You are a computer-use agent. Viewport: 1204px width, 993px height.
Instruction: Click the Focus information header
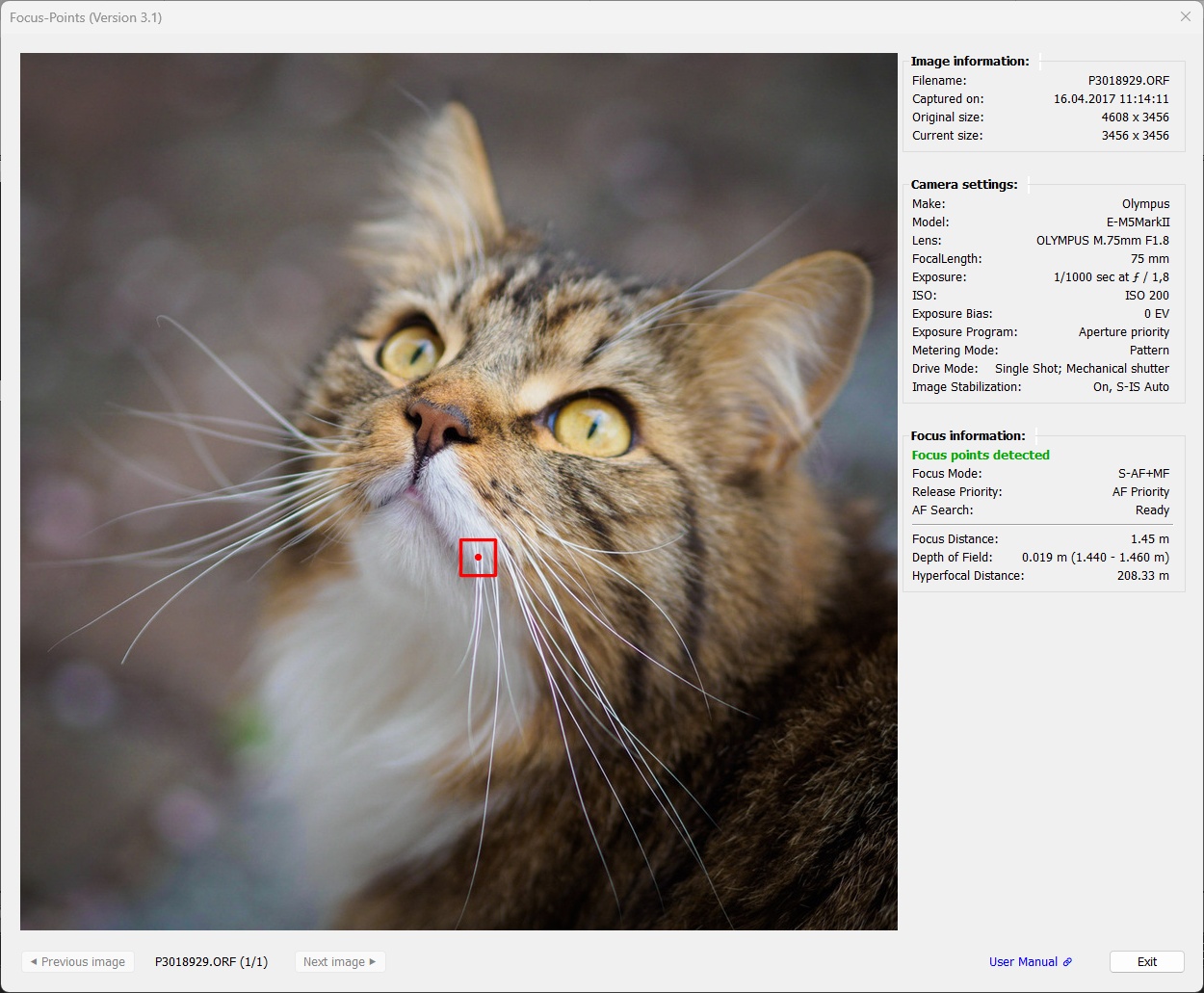tap(968, 435)
